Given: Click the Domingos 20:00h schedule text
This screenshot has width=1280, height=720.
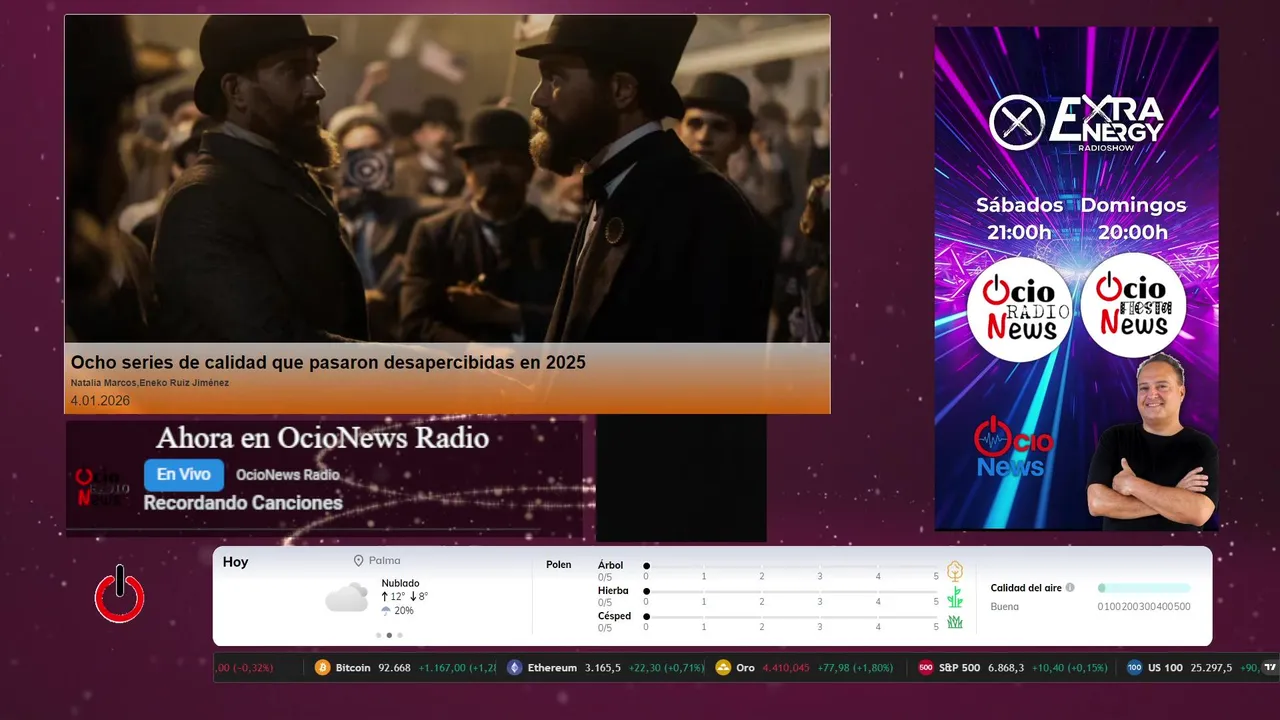Looking at the screenshot, I should click(x=1133, y=218).
